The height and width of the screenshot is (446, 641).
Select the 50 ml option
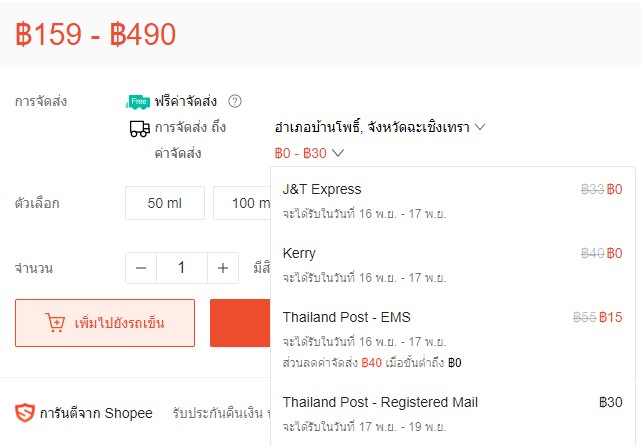coord(165,203)
